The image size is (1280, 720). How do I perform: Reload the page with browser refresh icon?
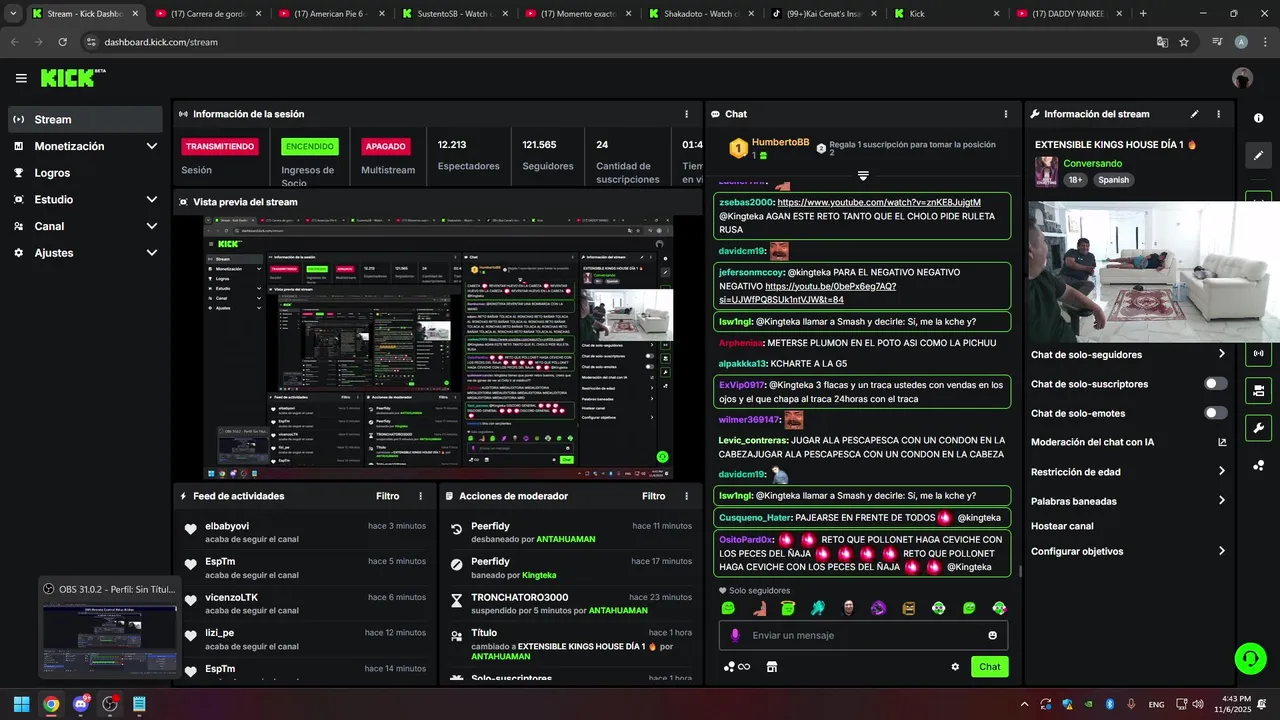coord(63,42)
